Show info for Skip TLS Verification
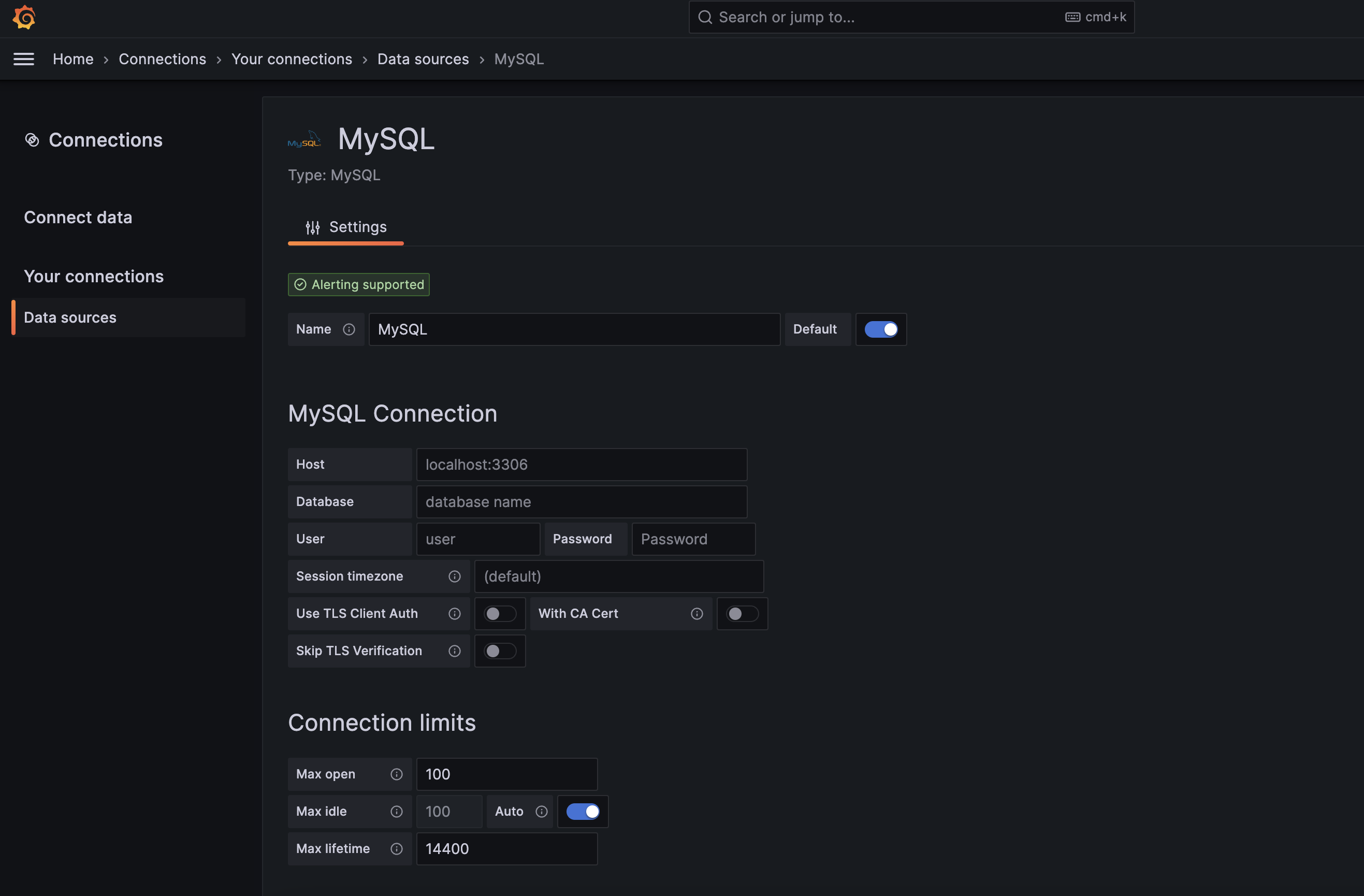Viewport: 1364px width, 896px height. [455, 651]
